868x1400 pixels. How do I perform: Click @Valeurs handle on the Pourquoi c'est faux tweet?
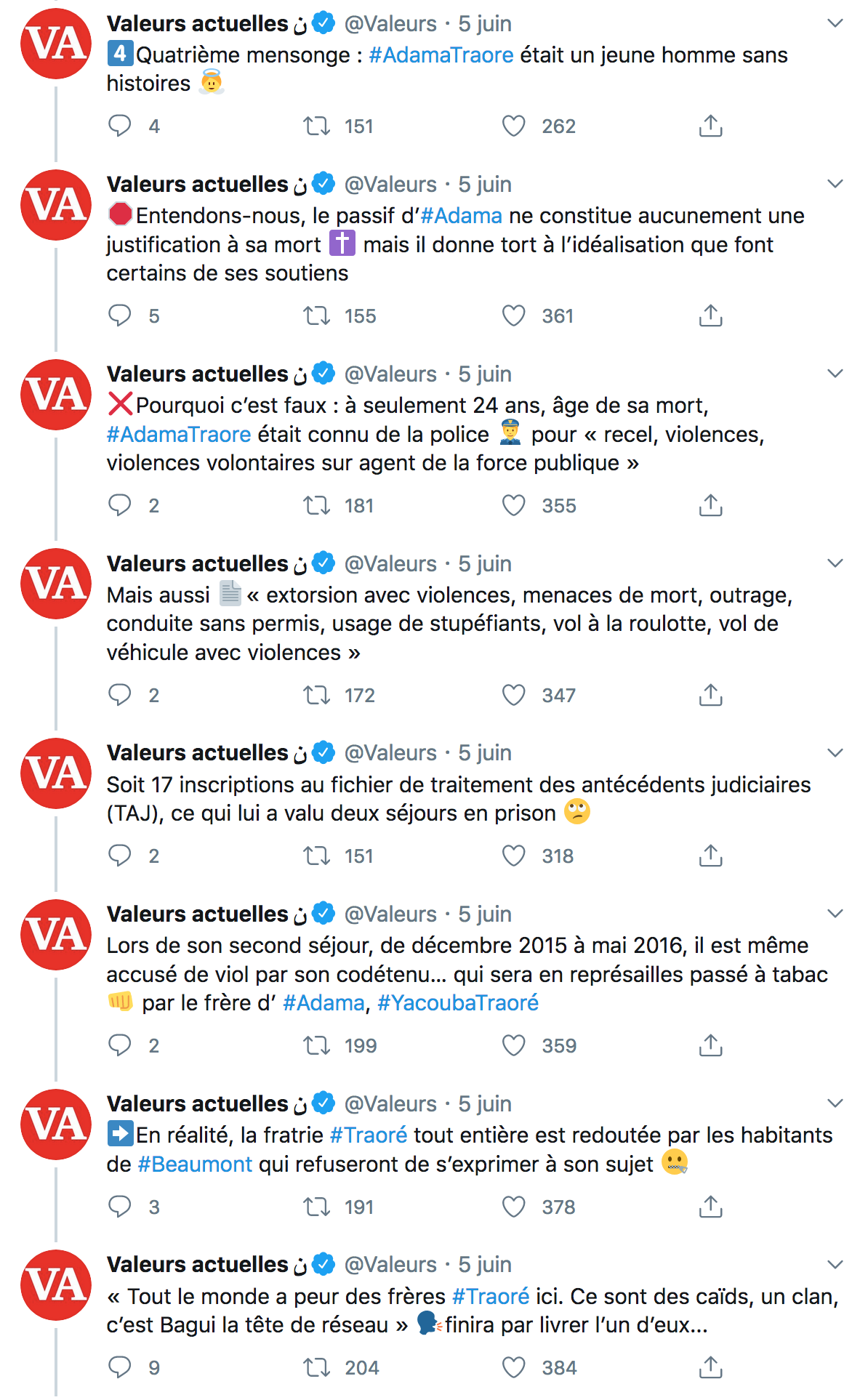[x=390, y=374]
